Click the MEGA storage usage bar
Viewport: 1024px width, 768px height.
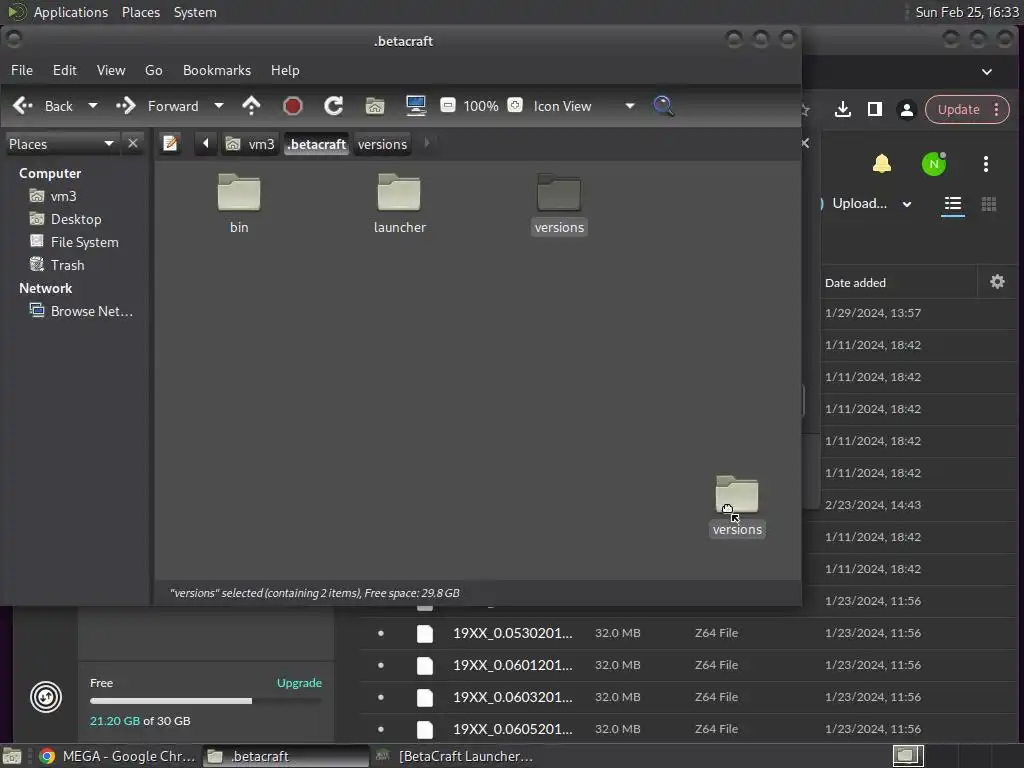pos(205,701)
